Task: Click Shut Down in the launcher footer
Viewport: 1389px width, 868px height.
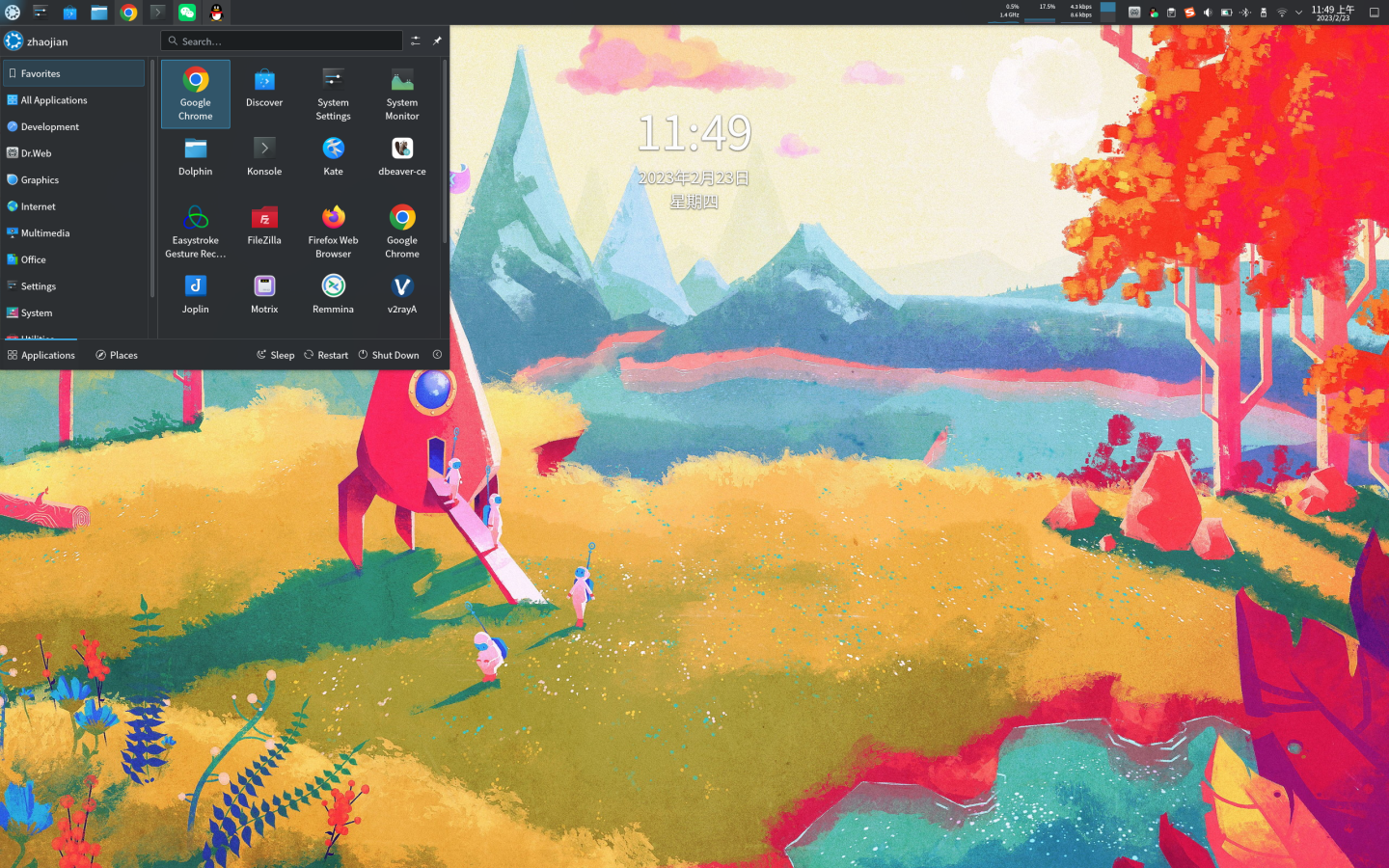Action: click(389, 355)
